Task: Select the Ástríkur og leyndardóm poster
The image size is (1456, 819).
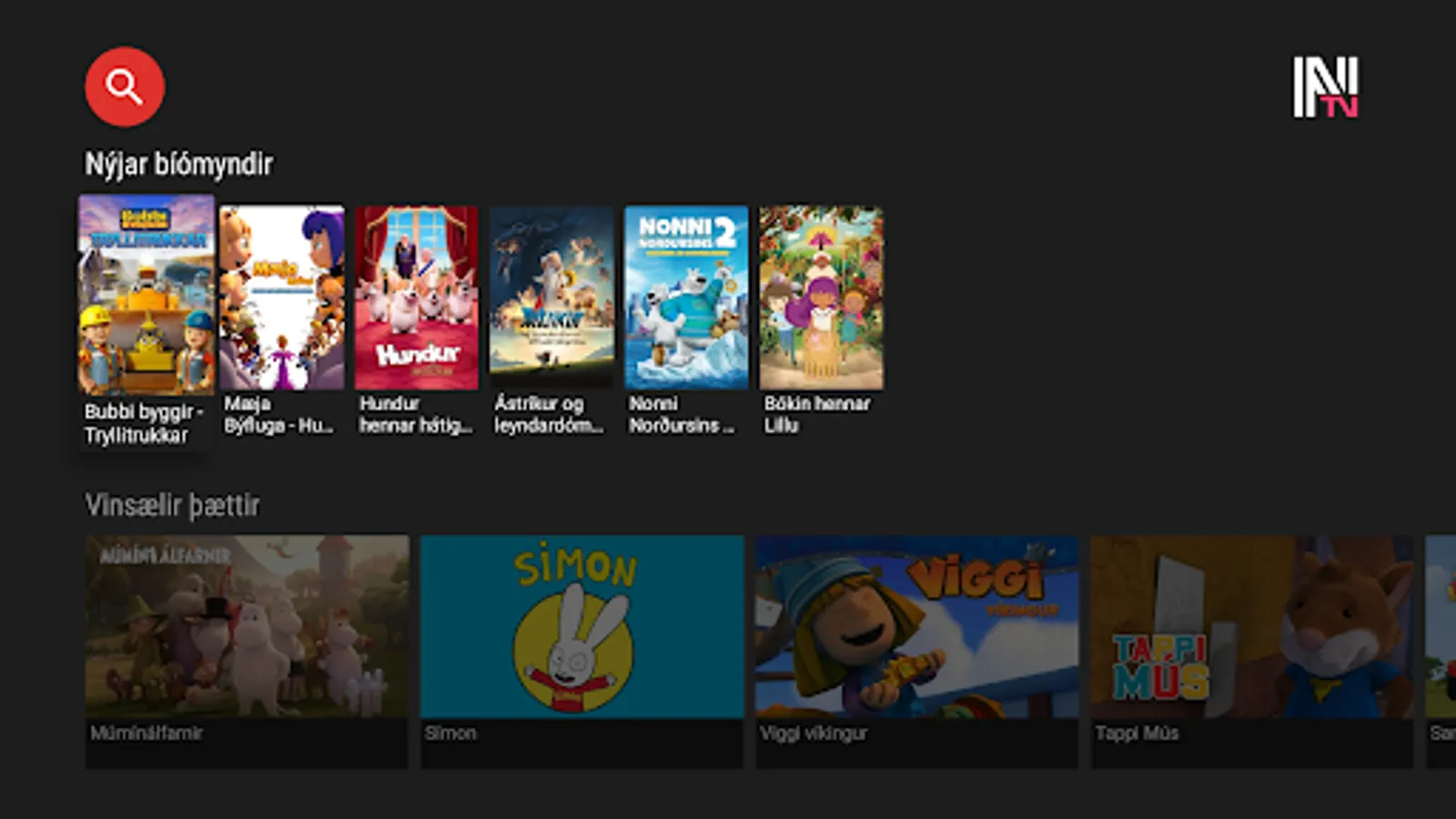Action: coord(551,298)
